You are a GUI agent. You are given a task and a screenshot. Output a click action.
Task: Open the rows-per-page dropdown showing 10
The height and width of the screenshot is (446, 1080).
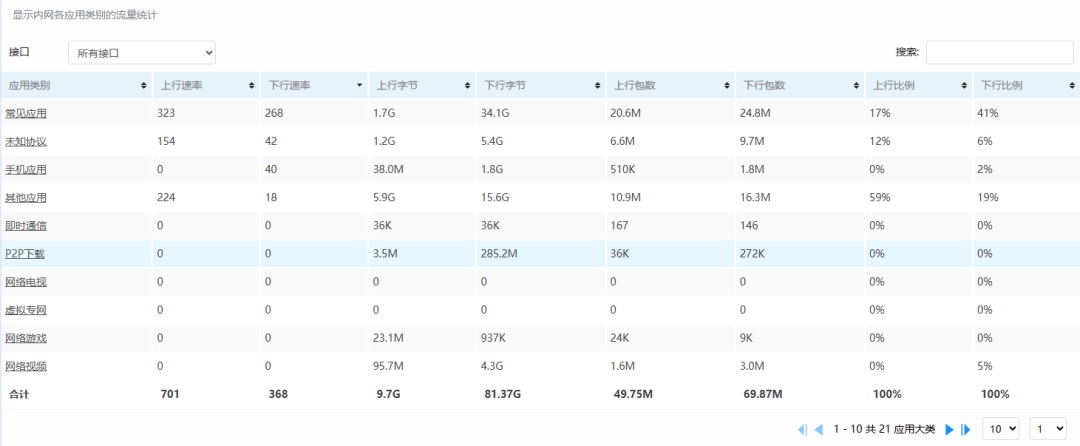point(1000,429)
